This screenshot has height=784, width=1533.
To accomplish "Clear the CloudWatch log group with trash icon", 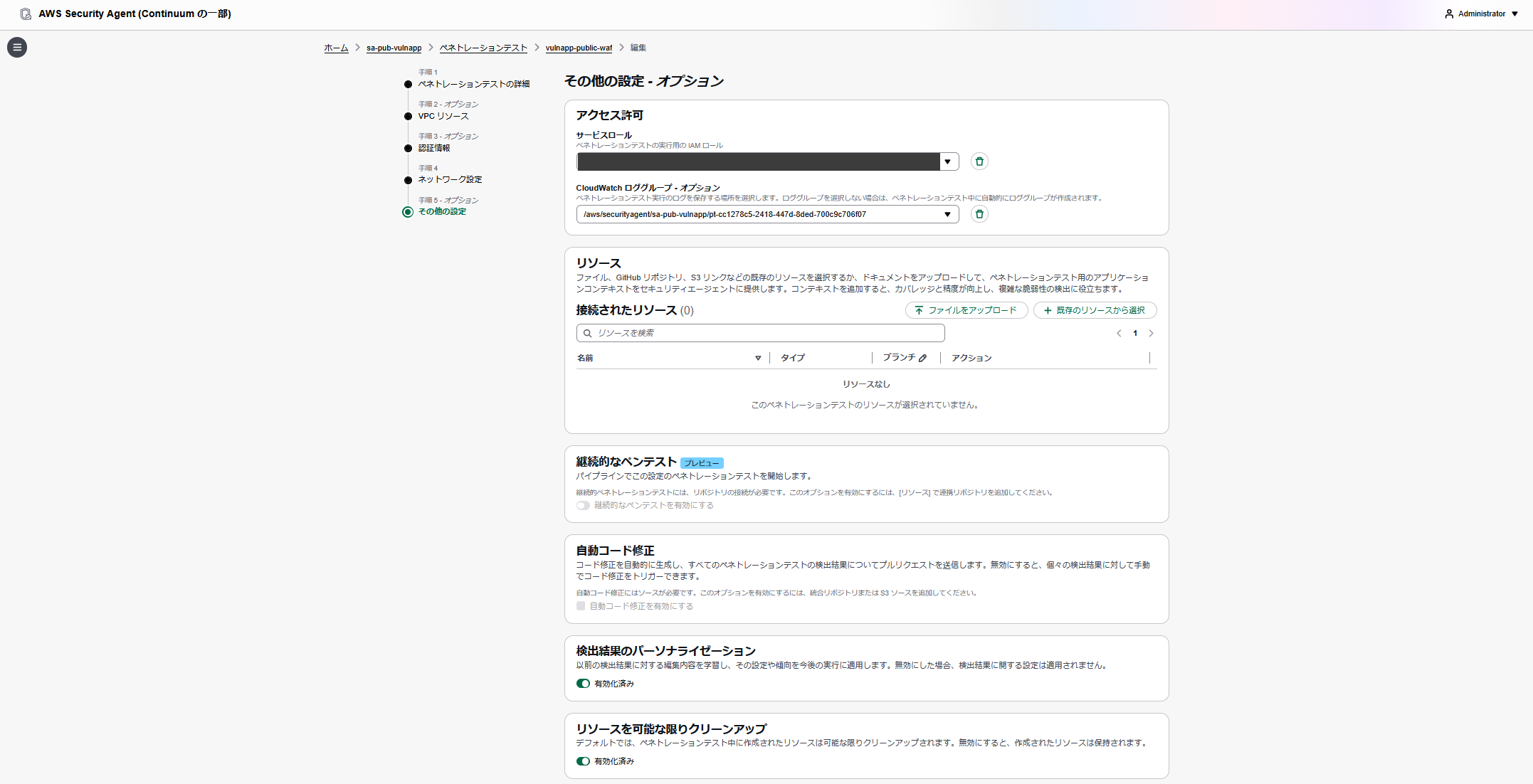I will click(x=979, y=214).
